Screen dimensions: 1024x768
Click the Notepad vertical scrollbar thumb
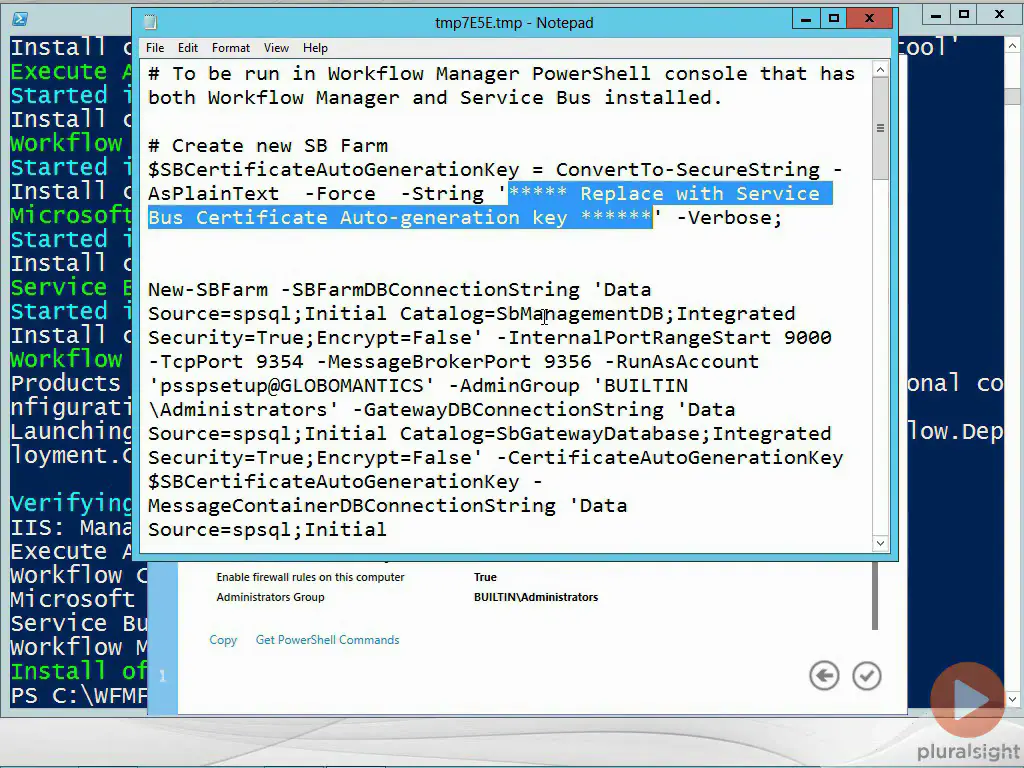880,128
